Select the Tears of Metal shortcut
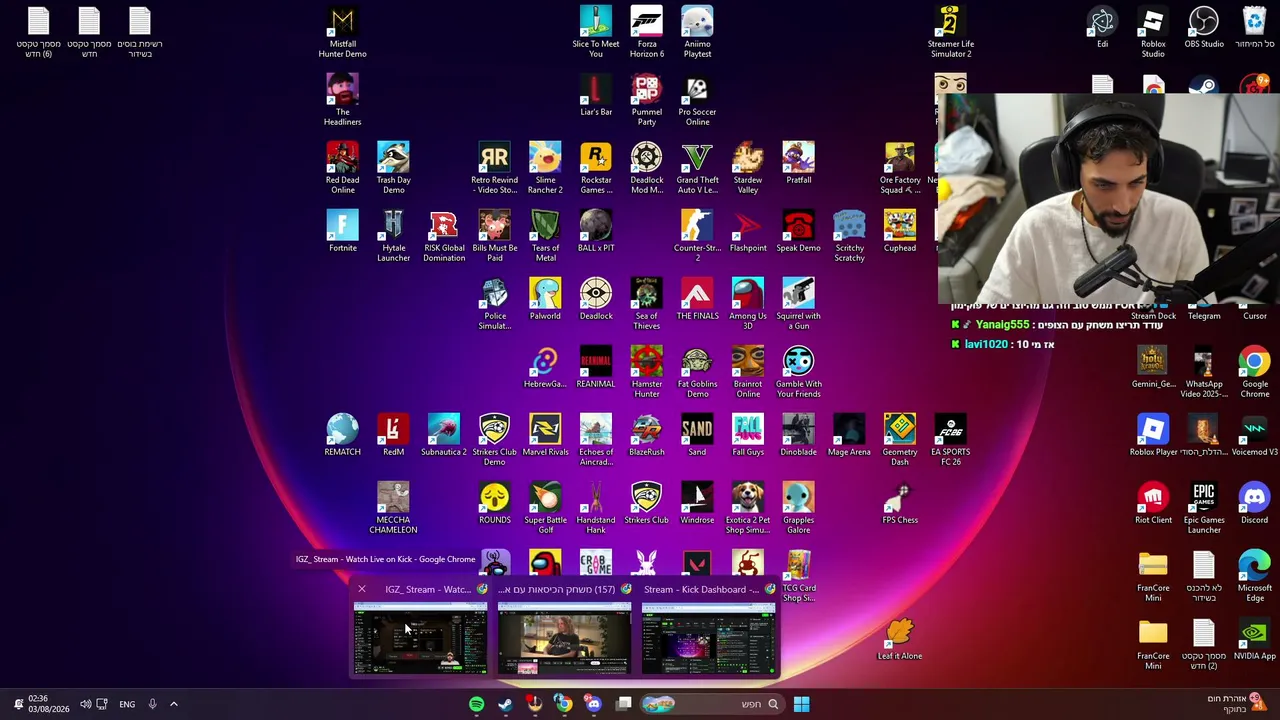Viewport: 1280px width, 720px height. pos(545,236)
